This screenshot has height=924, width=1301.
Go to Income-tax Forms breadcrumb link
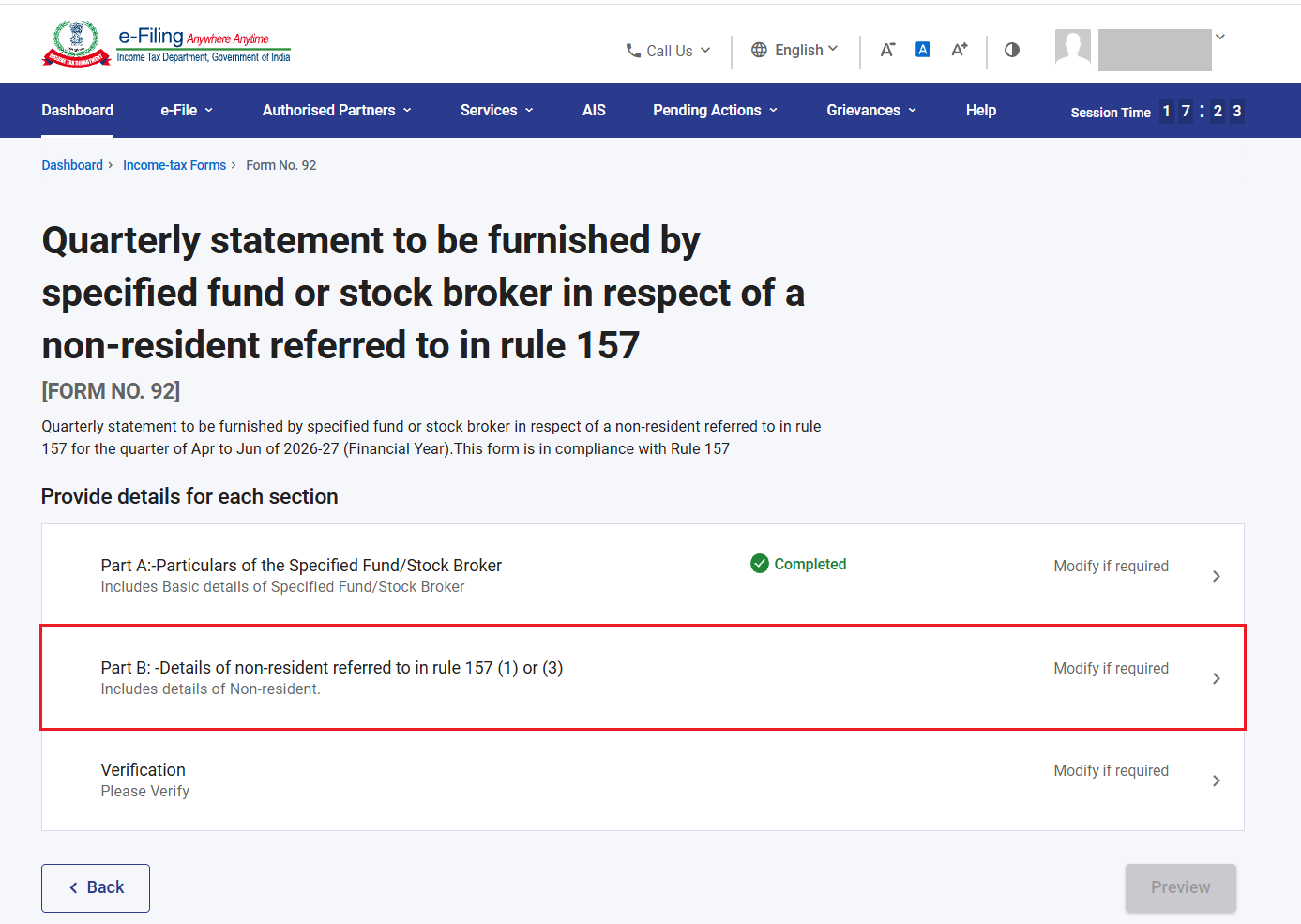pos(174,165)
